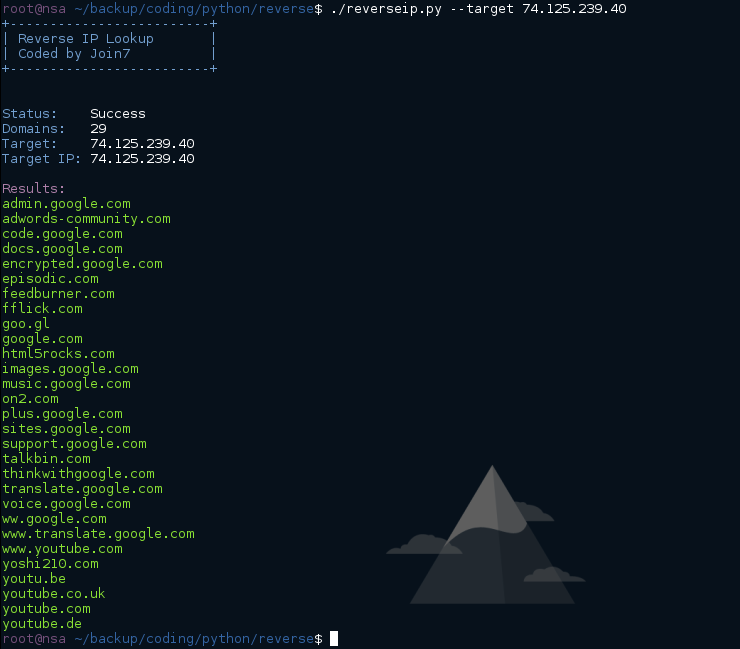The image size is (740, 649).
Task: Click the blinking cursor at bottom prompt
Action: tap(334, 639)
